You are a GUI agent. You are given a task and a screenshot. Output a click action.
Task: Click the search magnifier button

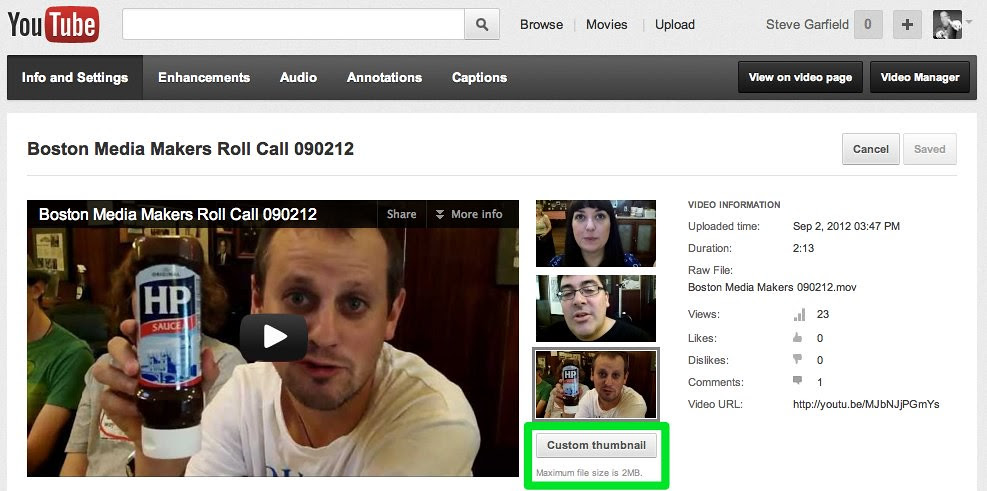482,25
